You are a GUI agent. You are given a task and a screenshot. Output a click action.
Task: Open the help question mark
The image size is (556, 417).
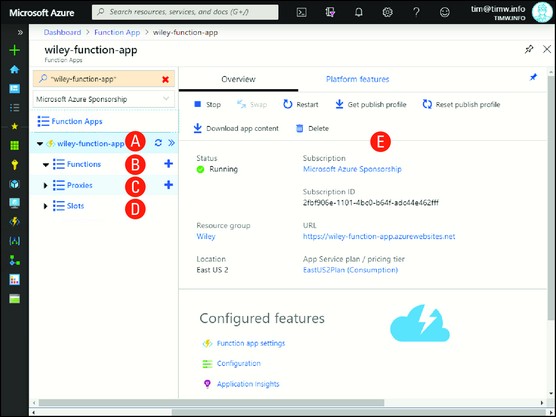tap(416, 12)
